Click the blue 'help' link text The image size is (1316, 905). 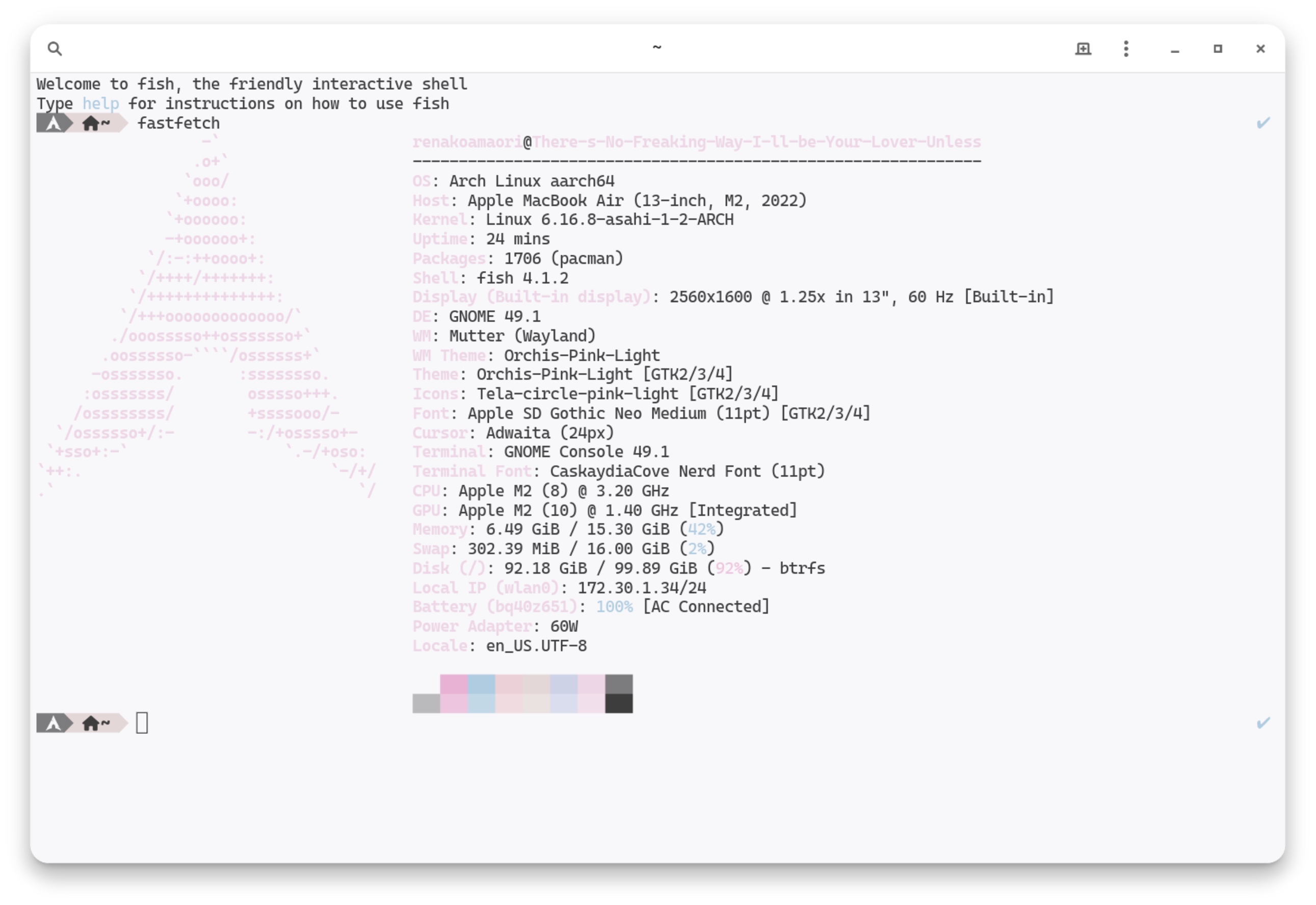(100, 104)
